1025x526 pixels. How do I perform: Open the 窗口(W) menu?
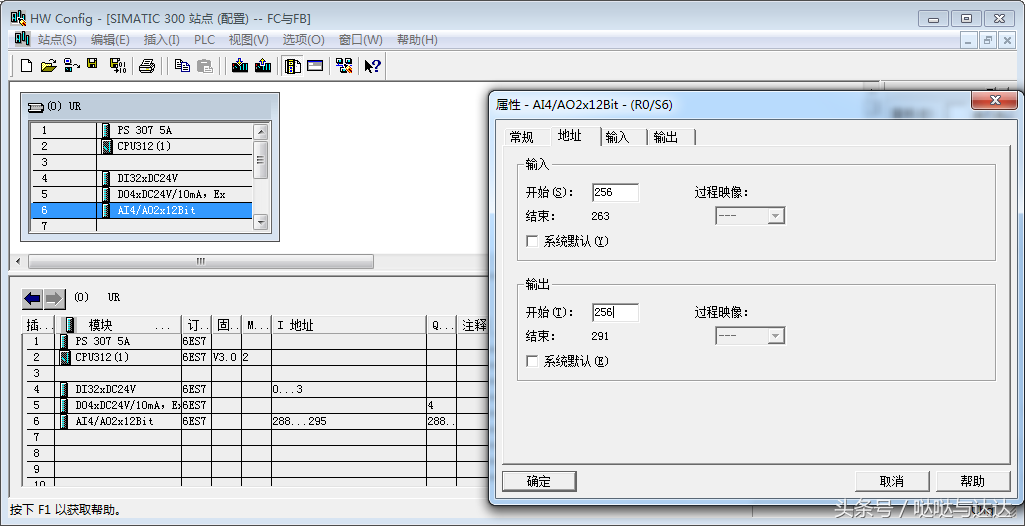(x=360, y=40)
